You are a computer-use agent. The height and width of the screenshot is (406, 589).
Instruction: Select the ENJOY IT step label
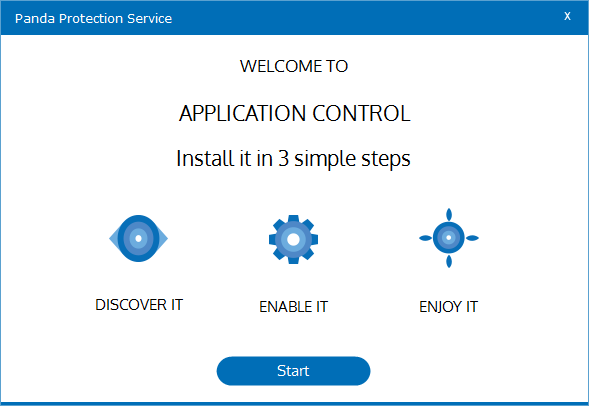pyautogui.click(x=449, y=307)
